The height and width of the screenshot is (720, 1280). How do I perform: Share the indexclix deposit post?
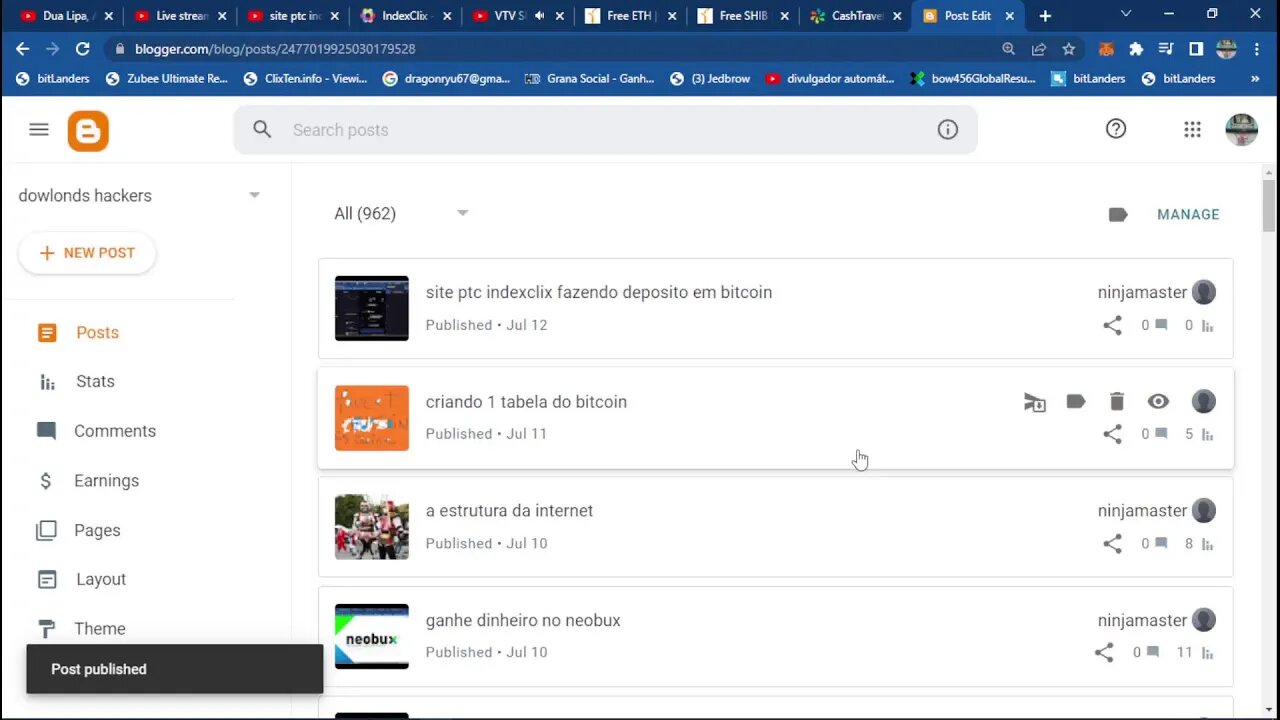[x=1112, y=325]
